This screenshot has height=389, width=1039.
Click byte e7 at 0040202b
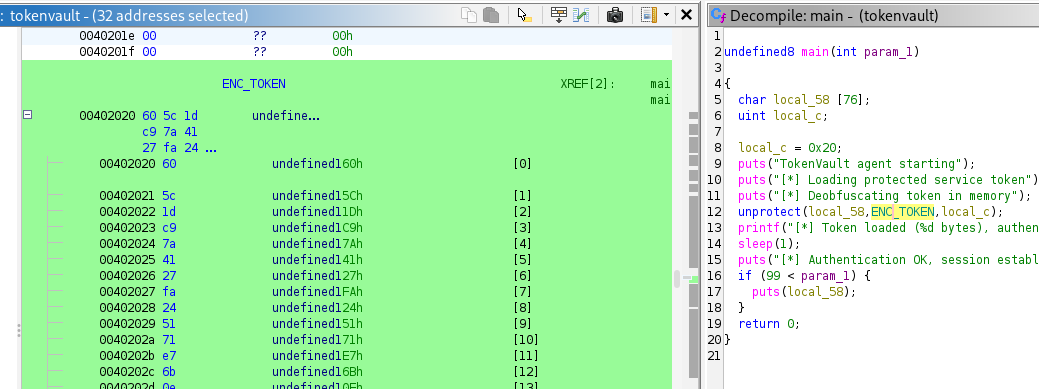point(170,355)
